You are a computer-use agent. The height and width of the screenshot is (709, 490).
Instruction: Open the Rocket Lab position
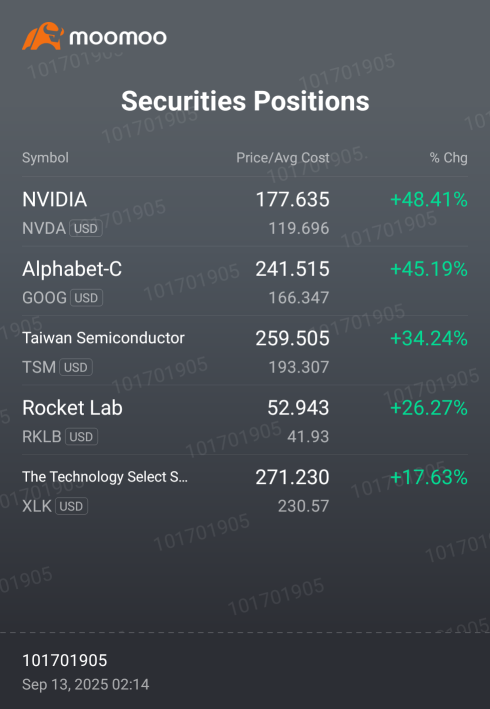pos(245,420)
